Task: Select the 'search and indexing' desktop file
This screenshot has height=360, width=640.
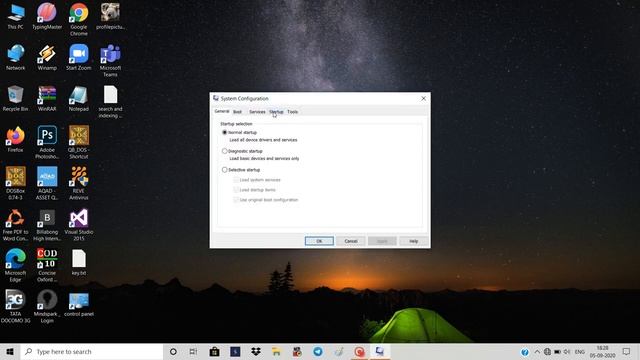Action: pos(110,102)
